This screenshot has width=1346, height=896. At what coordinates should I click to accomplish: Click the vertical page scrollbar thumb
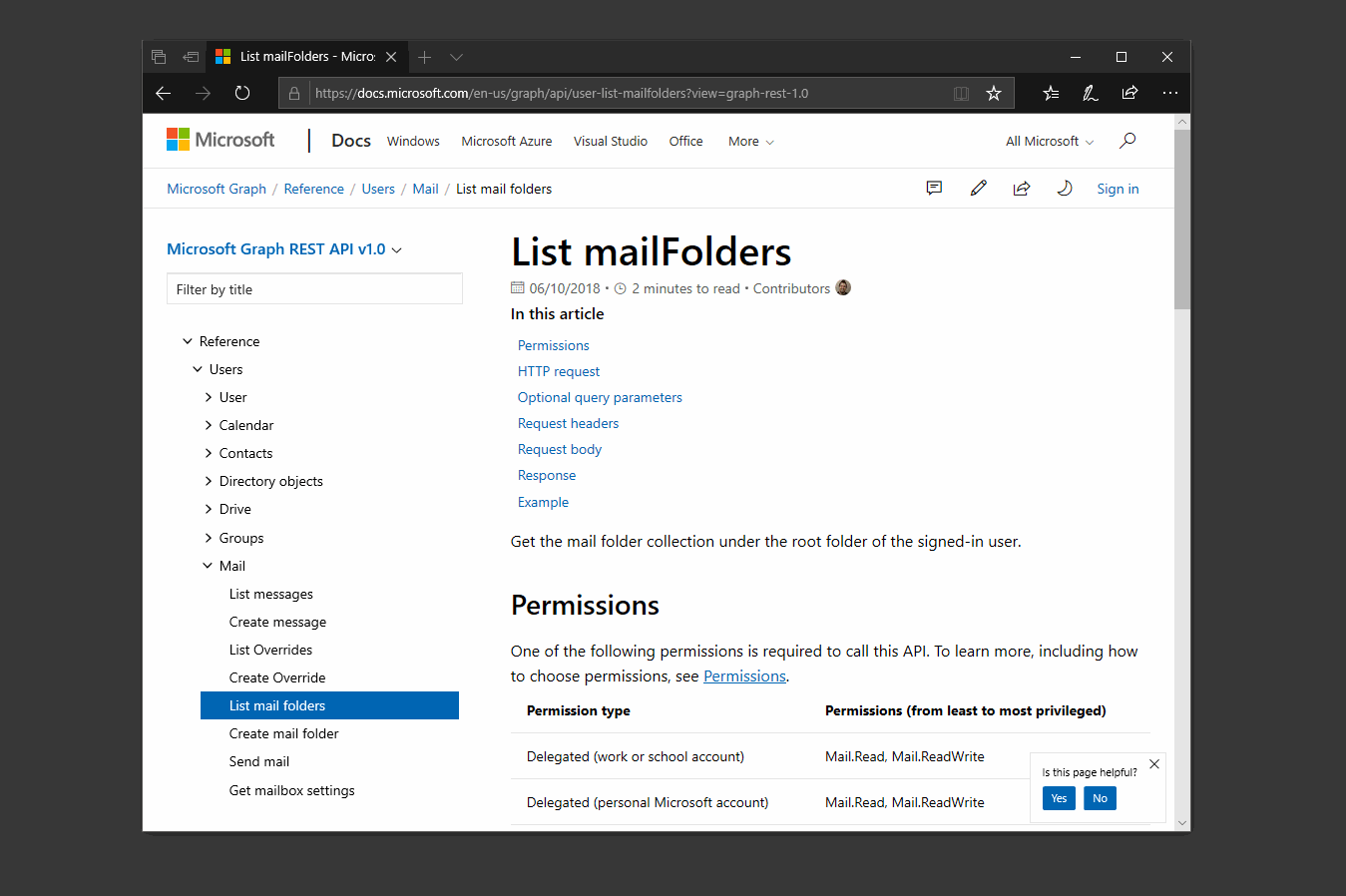1182,220
